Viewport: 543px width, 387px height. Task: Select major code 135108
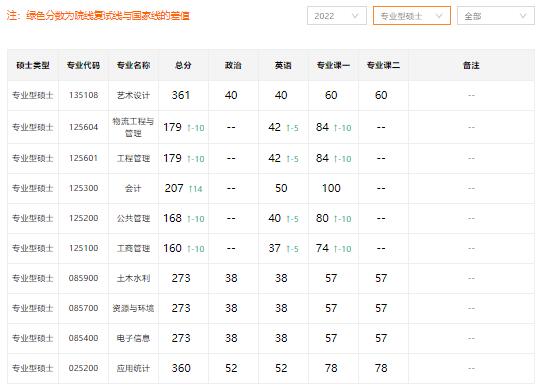coord(83,95)
